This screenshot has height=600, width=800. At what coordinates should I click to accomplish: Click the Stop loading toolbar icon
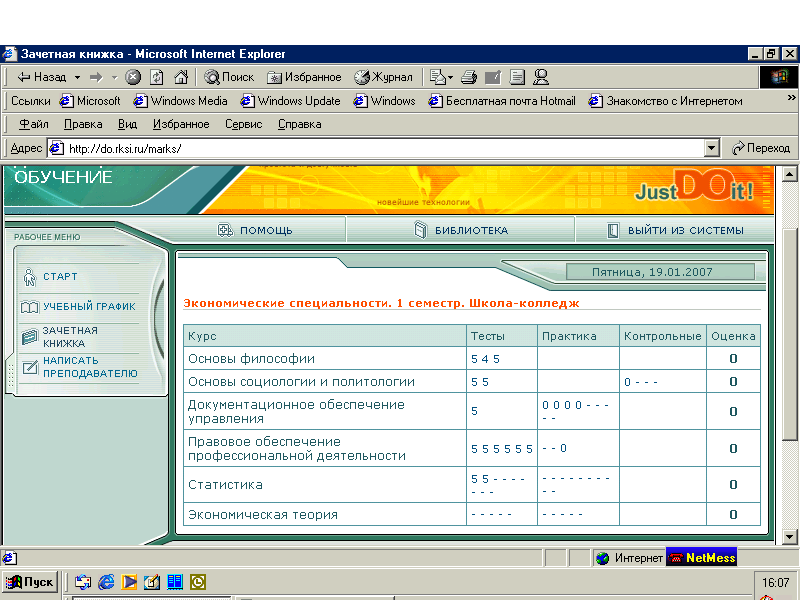(x=133, y=77)
